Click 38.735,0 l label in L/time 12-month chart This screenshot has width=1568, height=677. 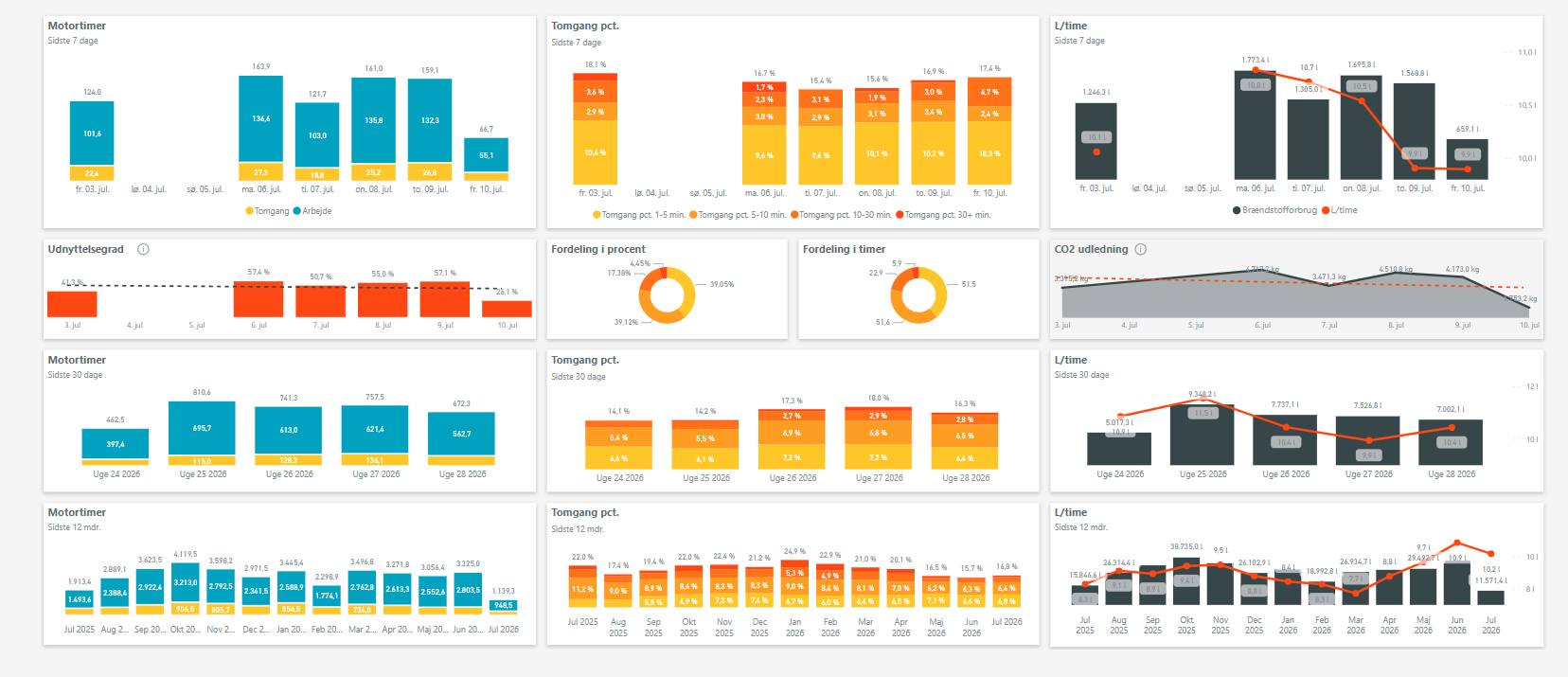pyautogui.click(x=1186, y=546)
